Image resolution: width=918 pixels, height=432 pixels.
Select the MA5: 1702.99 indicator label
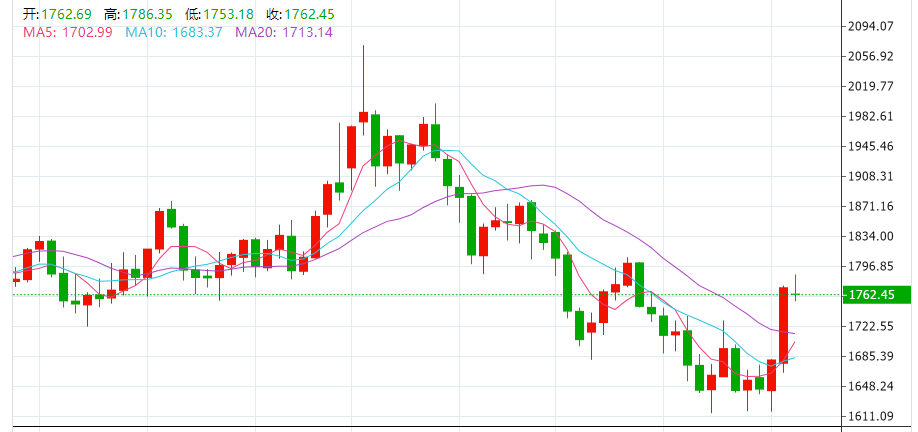(x=68, y=32)
